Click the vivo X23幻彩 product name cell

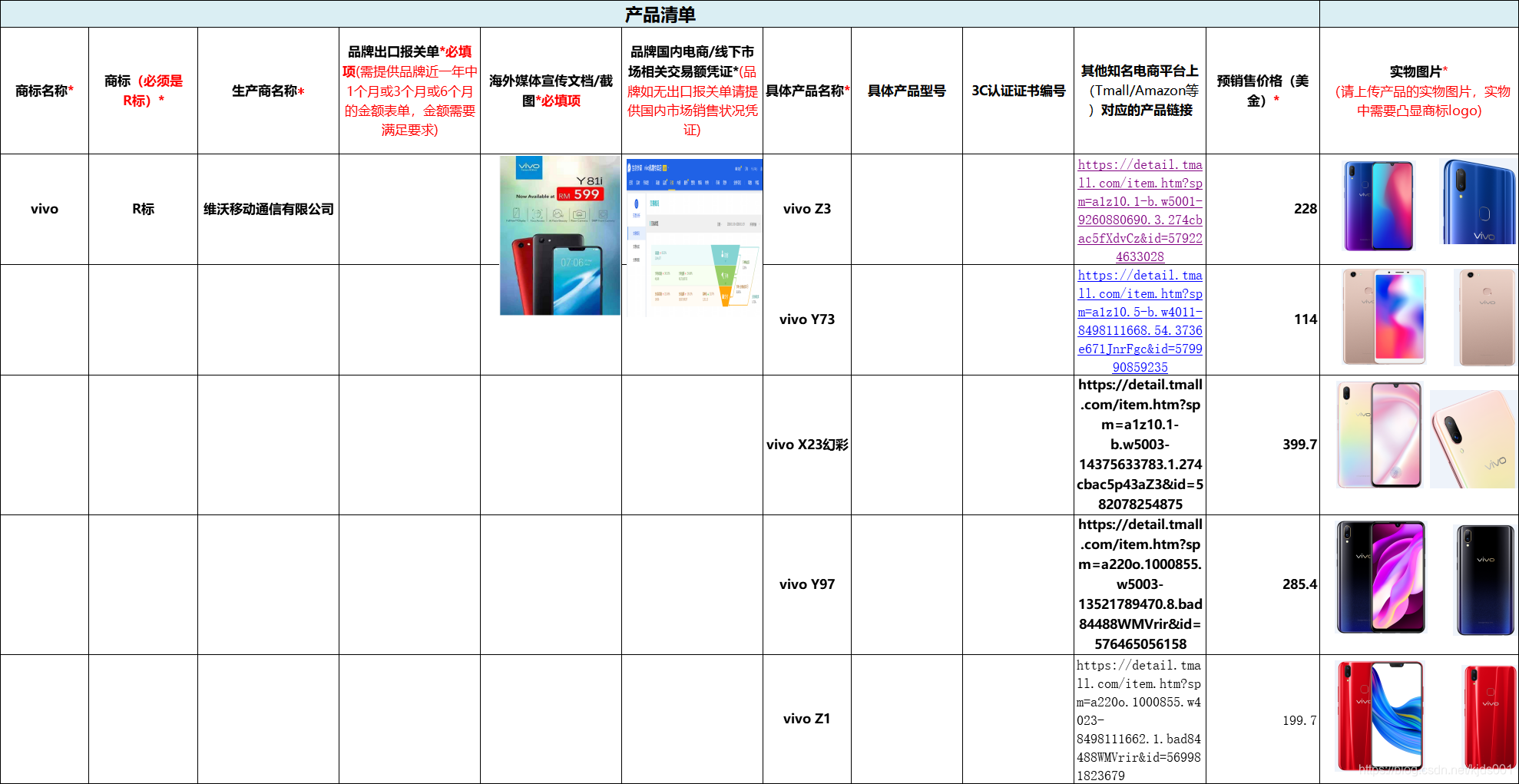807,445
